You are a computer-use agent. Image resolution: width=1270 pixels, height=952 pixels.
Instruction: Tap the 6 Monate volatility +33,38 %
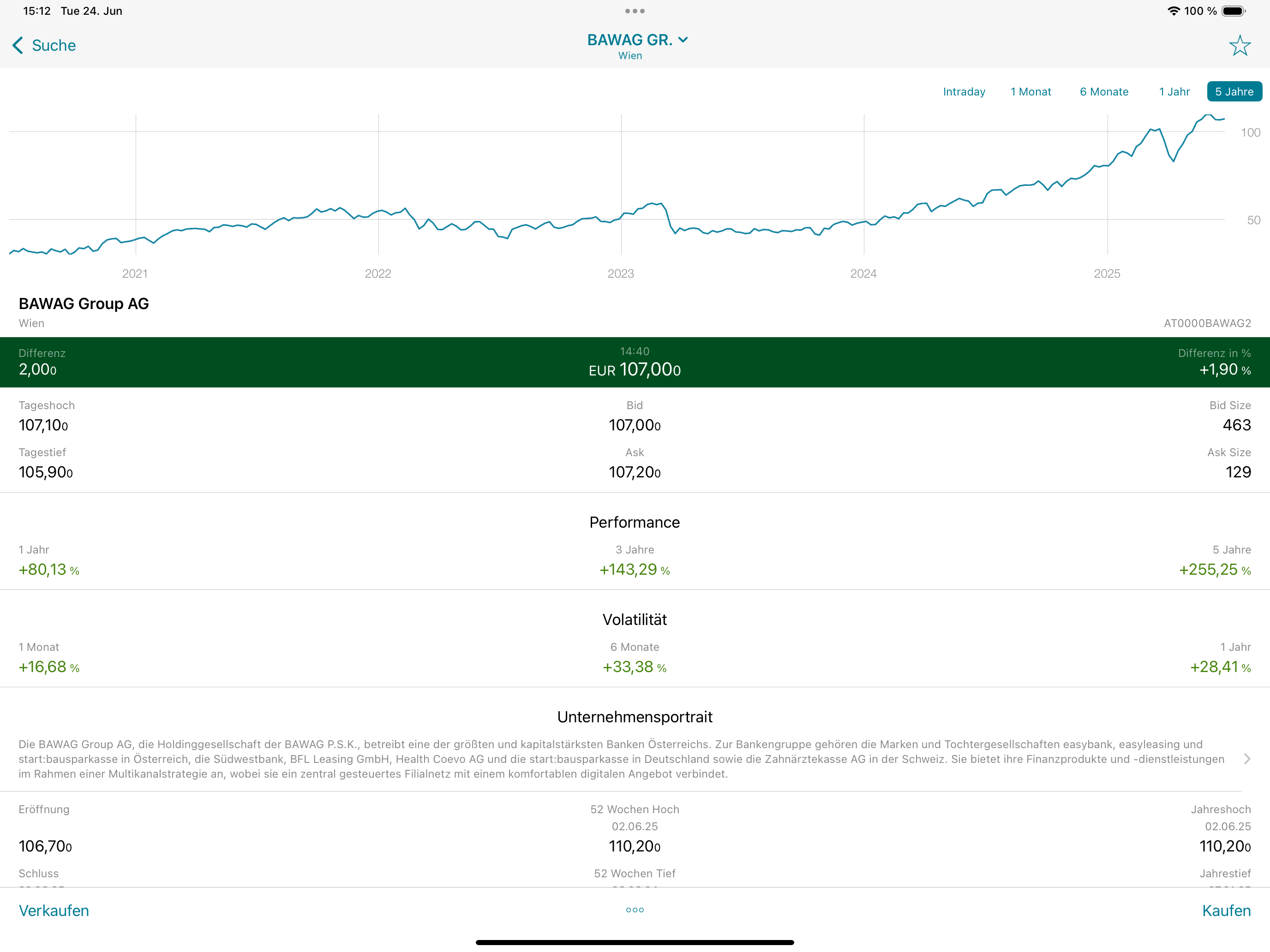coord(635,667)
